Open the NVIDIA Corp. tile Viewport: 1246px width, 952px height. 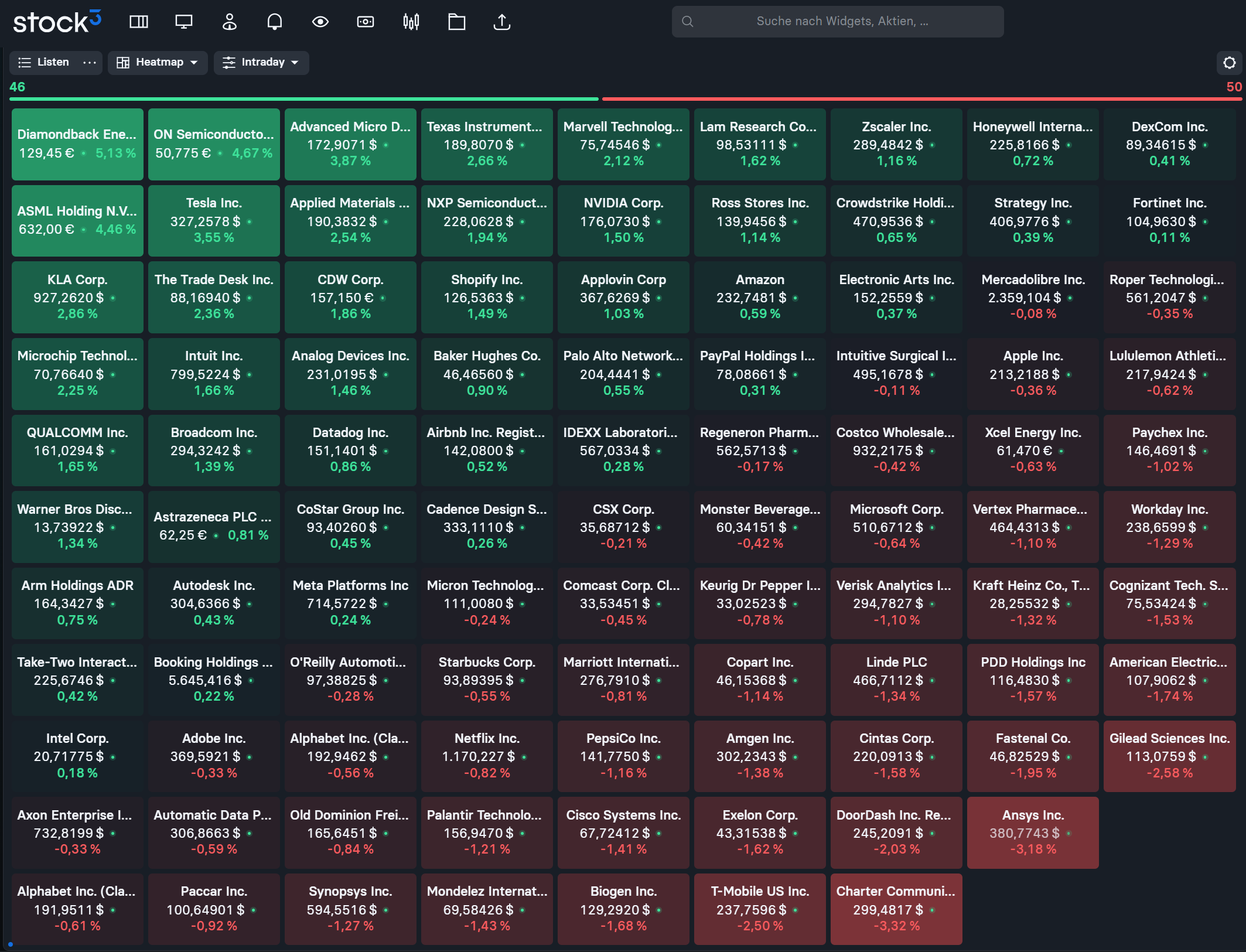623,221
